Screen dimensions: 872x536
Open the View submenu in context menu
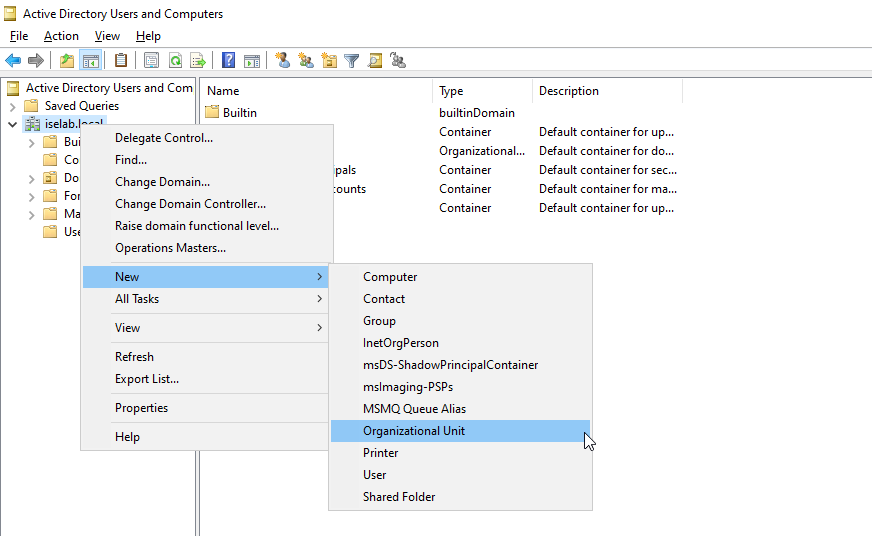click(205, 328)
